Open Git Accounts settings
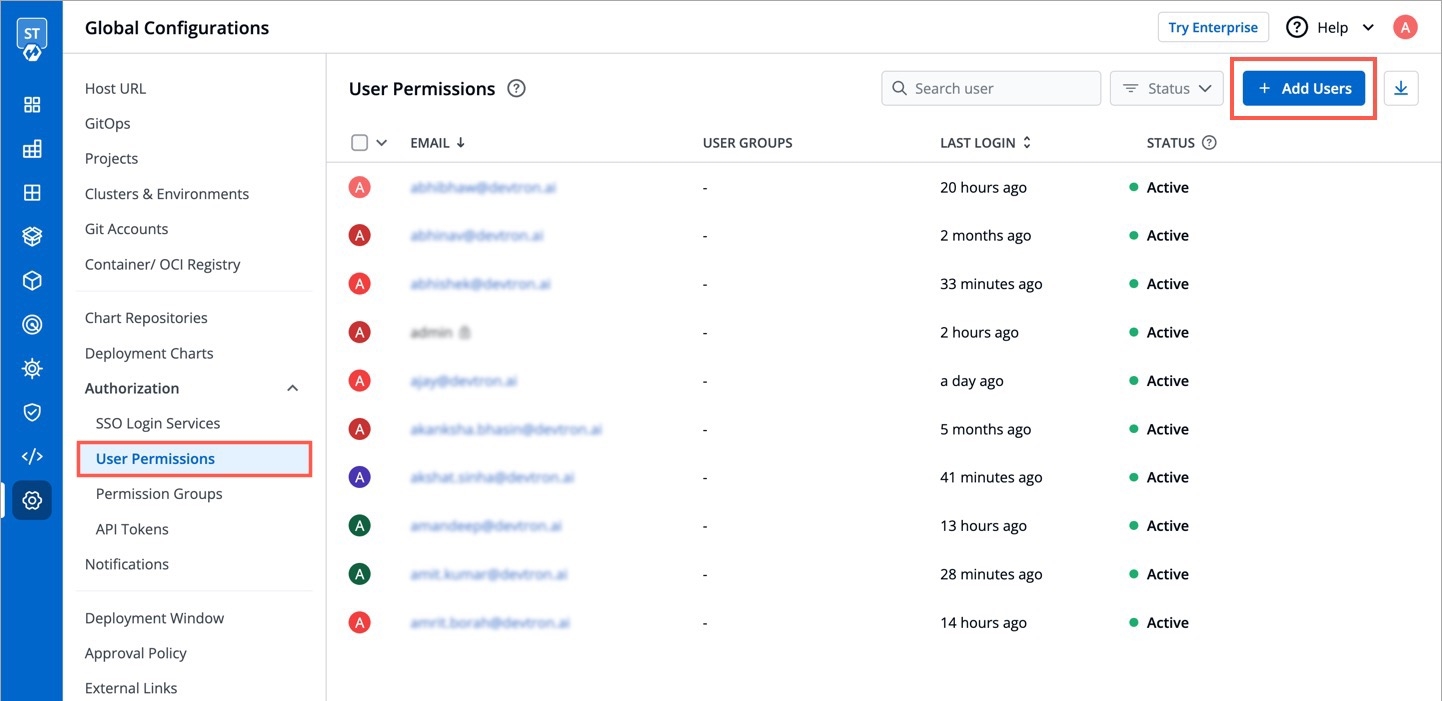Viewport: 1442px width, 701px height. (x=127, y=229)
